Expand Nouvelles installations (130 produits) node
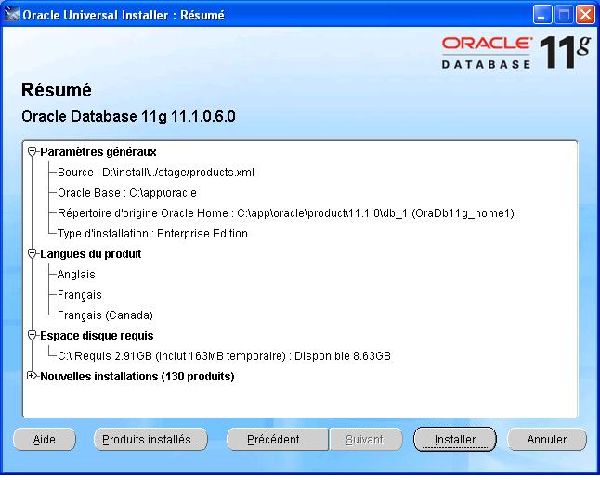Viewport: 600px width, 480px height. 32,376
